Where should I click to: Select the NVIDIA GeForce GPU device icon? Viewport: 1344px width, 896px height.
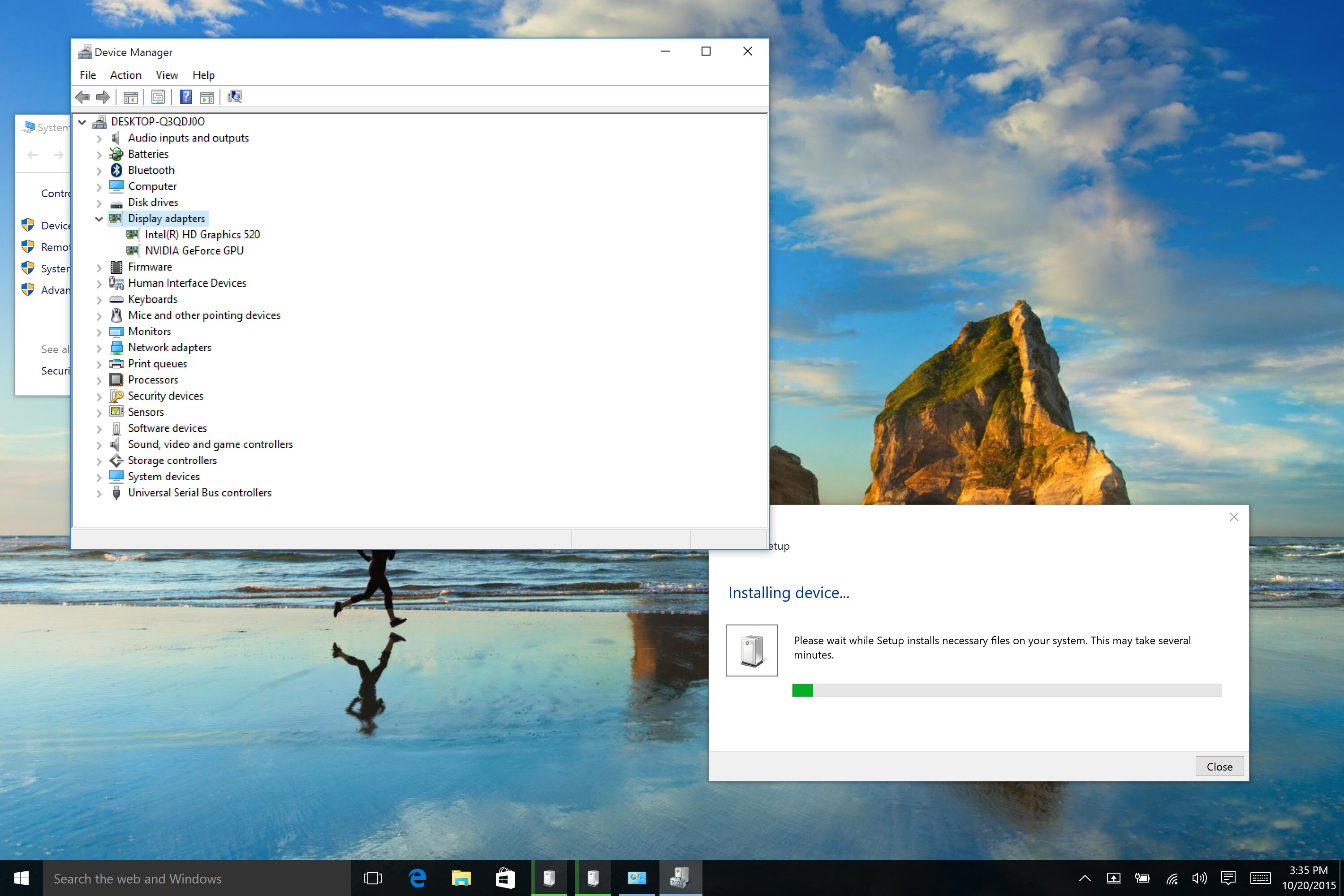click(133, 250)
